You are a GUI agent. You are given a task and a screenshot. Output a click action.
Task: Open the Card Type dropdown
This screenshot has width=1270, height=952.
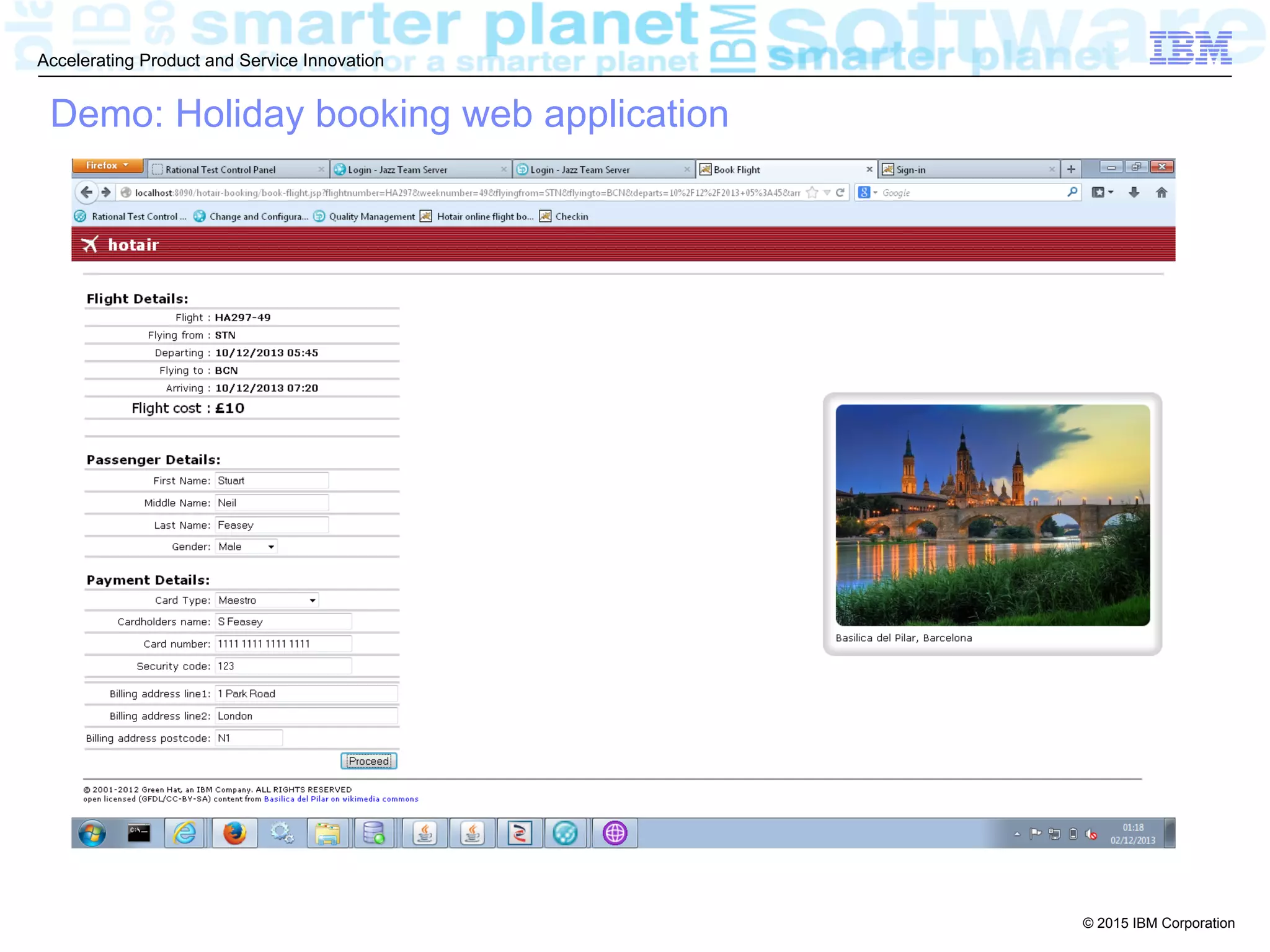point(267,600)
